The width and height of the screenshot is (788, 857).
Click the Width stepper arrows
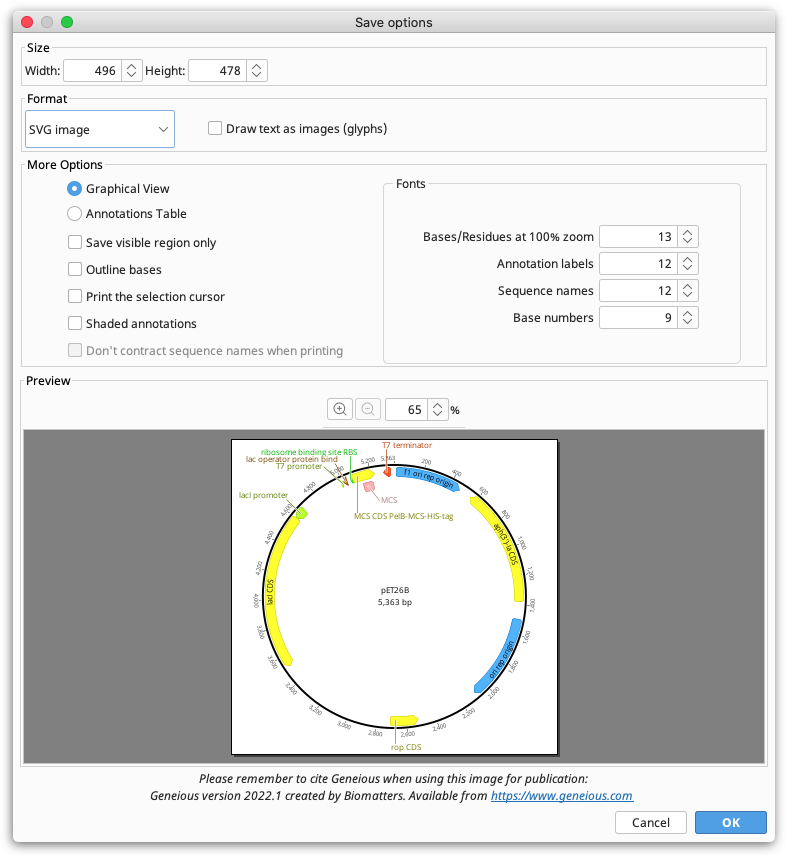tap(131, 71)
